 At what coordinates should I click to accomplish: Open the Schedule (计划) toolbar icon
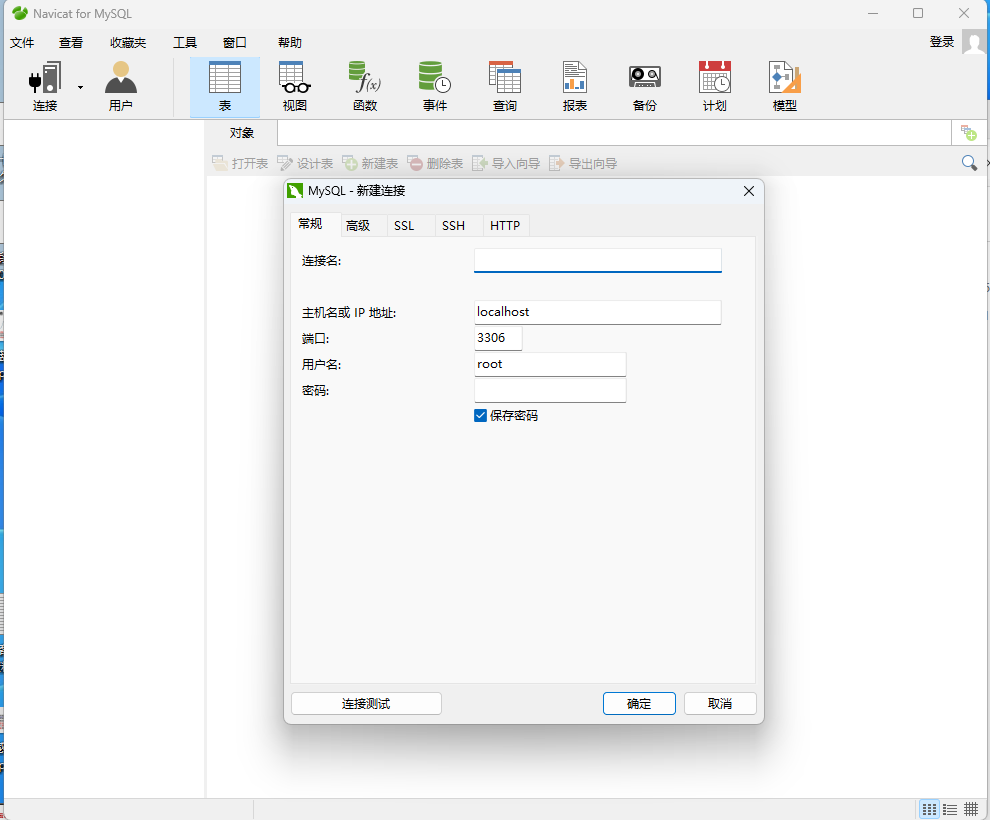point(715,86)
